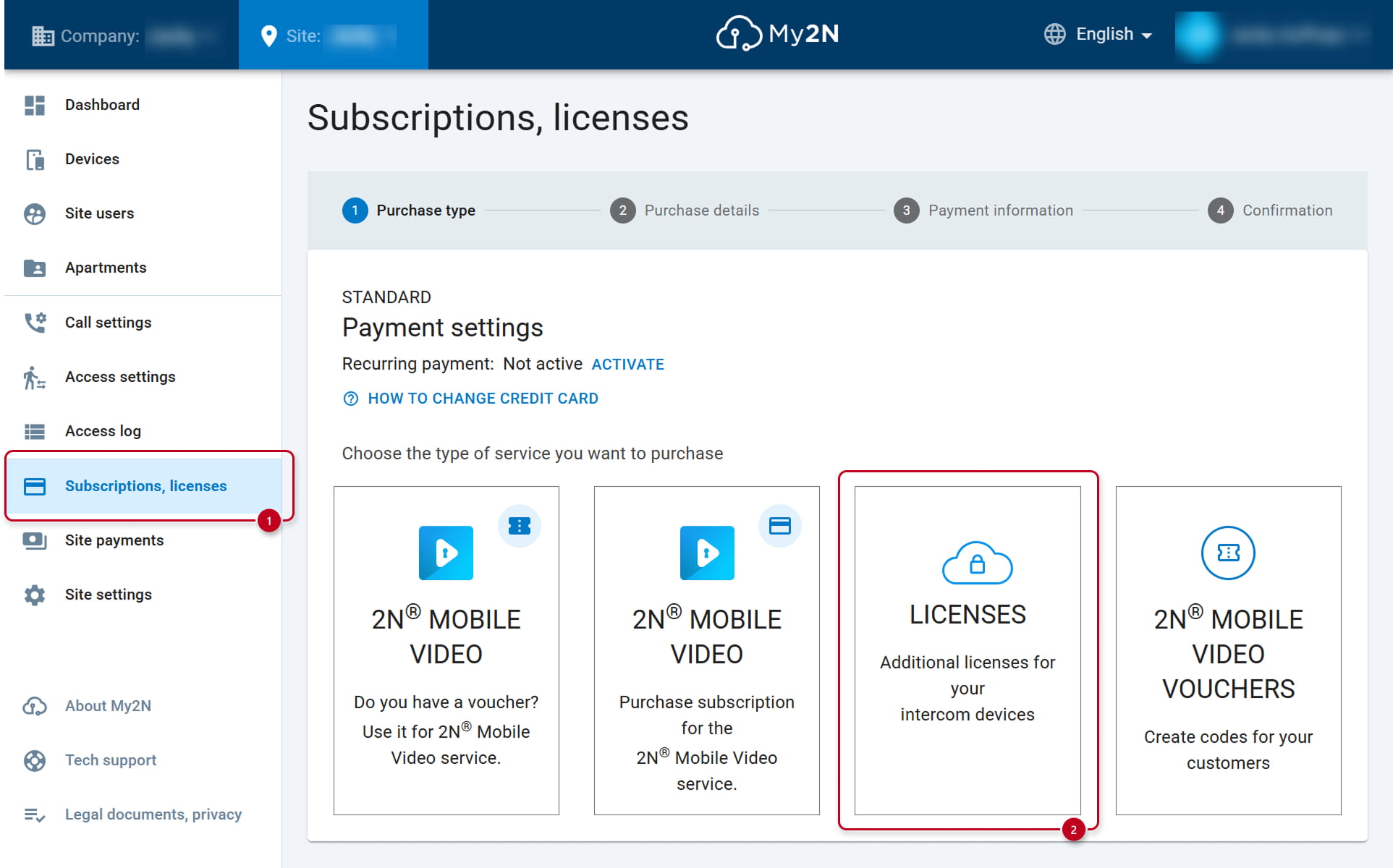
Task: Open Site users page
Action: point(143,214)
